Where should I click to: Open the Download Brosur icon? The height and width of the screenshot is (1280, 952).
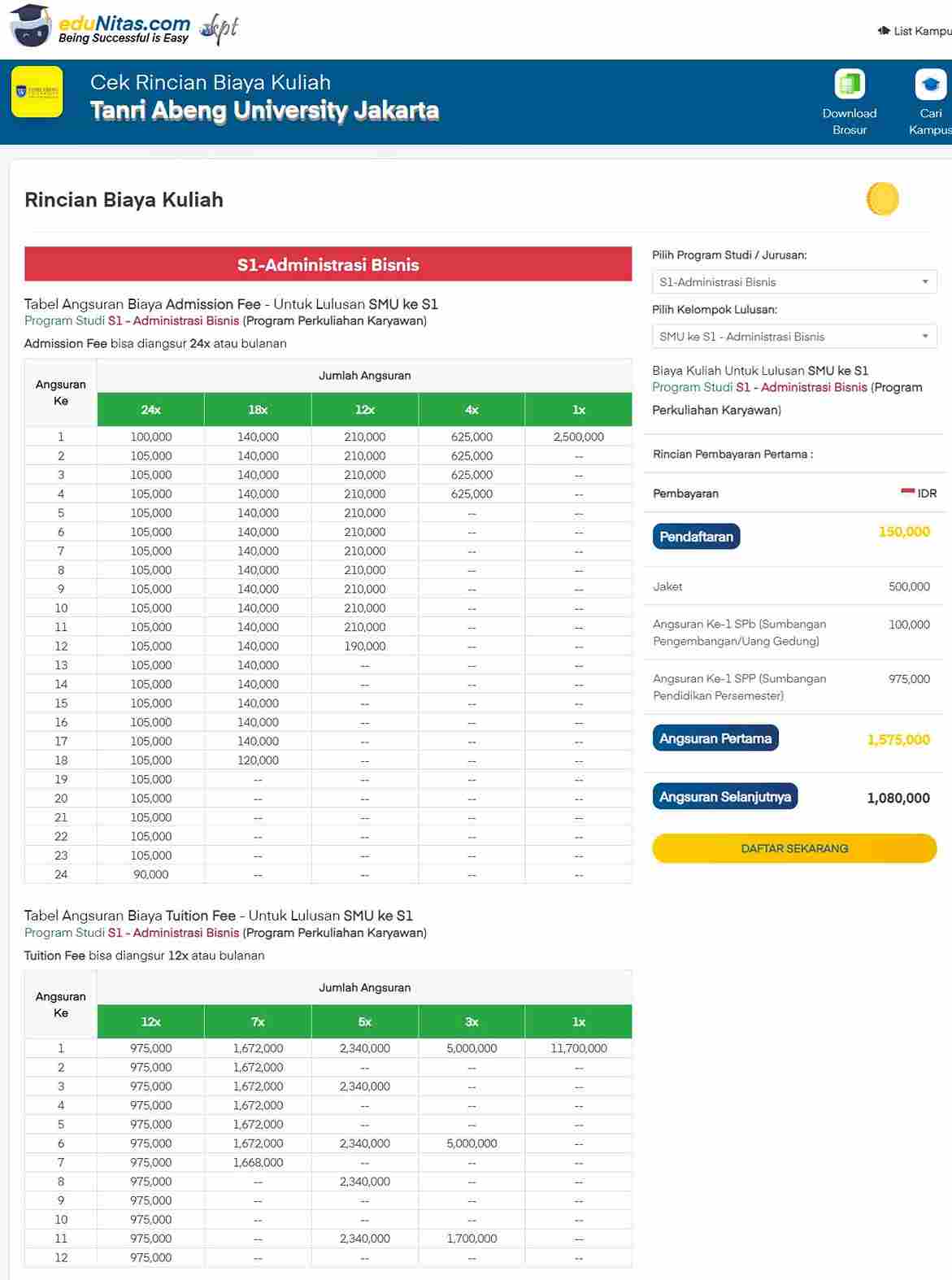click(x=849, y=84)
